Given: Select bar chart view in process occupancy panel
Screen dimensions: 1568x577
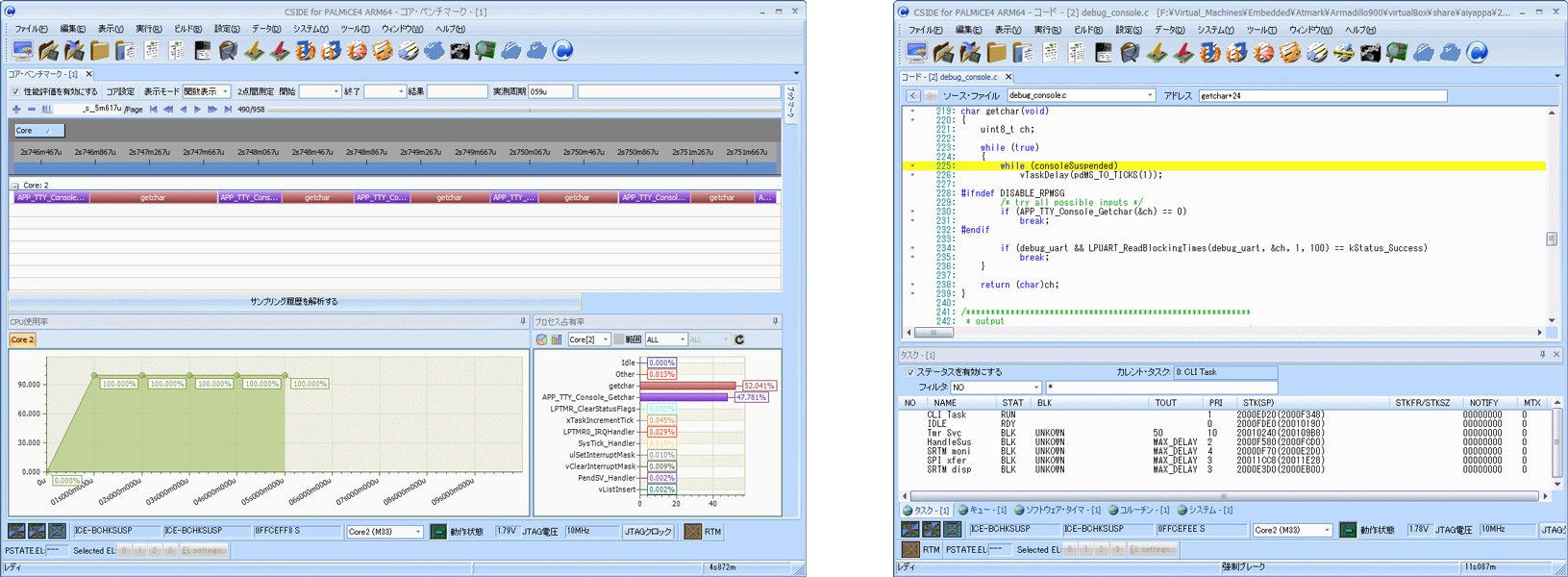Looking at the screenshot, I should click(556, 339).
